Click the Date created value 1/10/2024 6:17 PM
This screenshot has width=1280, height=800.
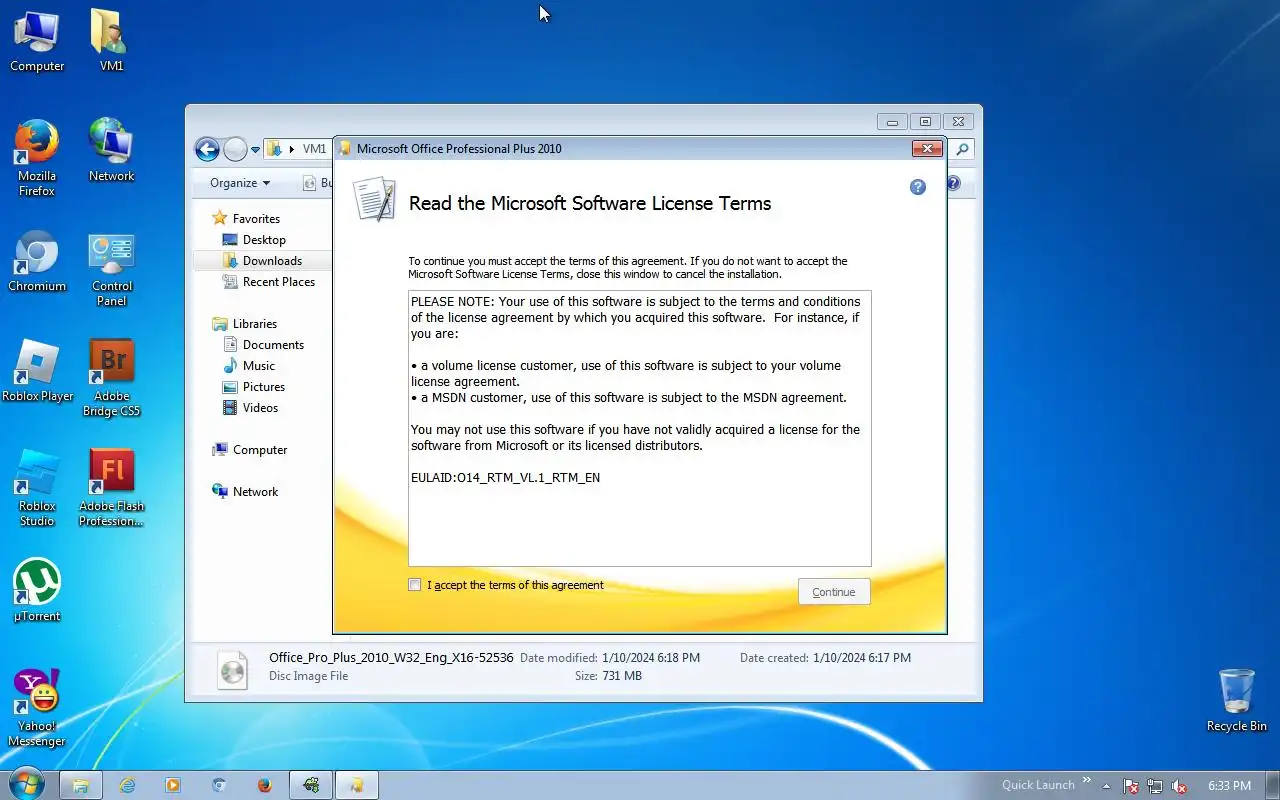(862, 658)
